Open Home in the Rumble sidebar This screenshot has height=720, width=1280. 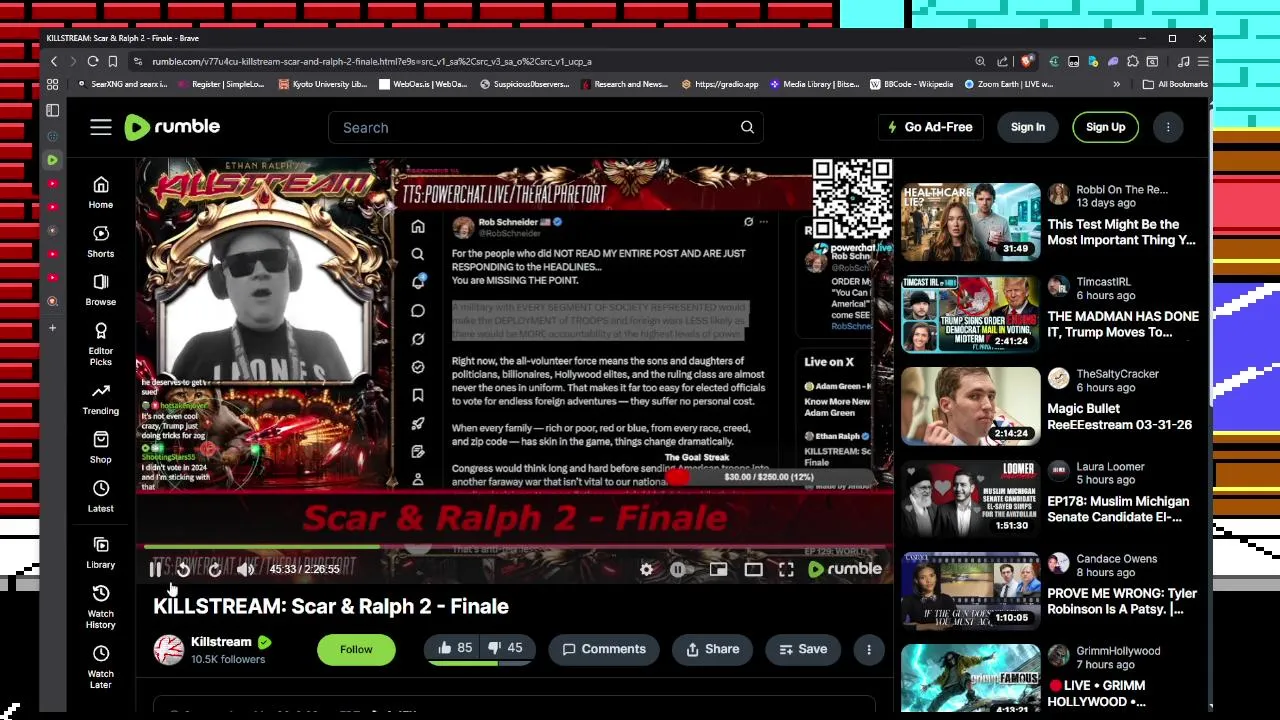pos(100,192)
